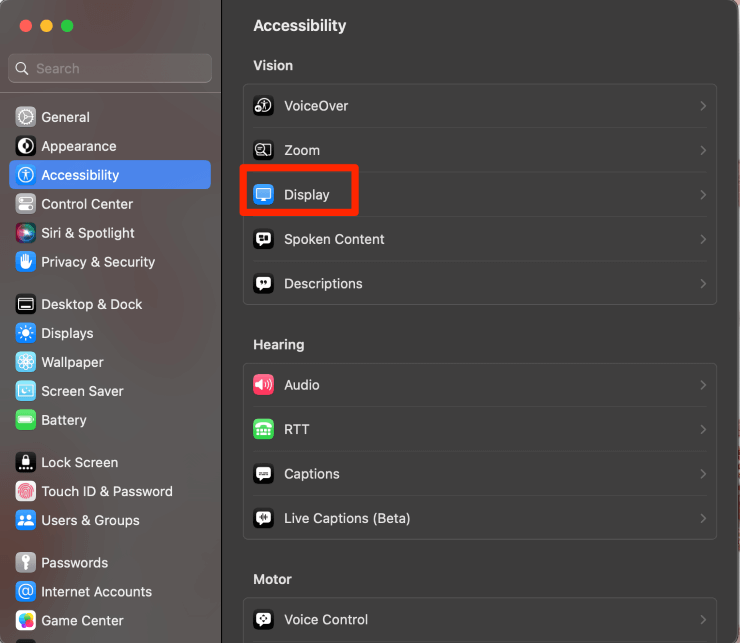Click the Siri & Spotlight sidebar icon
The height and width of the screenshot is (643, 740).
click(25, 233)
